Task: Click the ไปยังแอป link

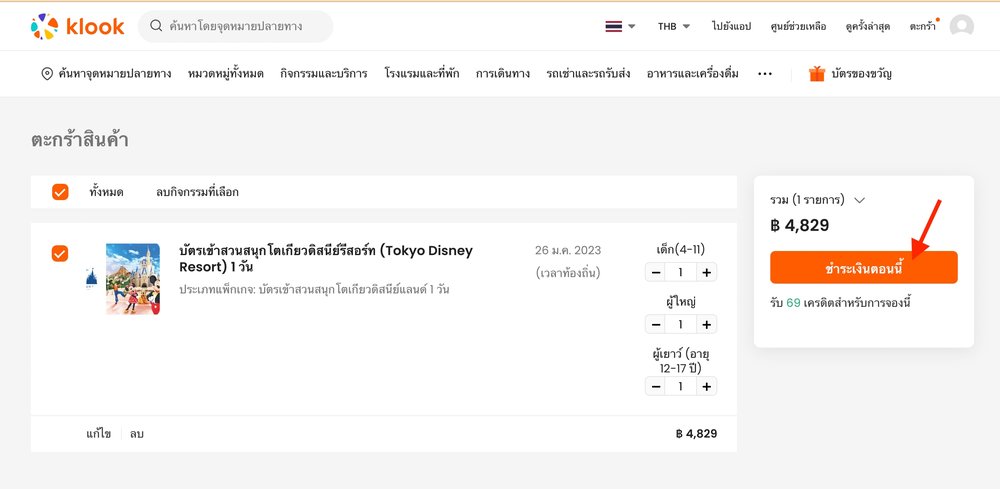Action: [x=732, y=26]
